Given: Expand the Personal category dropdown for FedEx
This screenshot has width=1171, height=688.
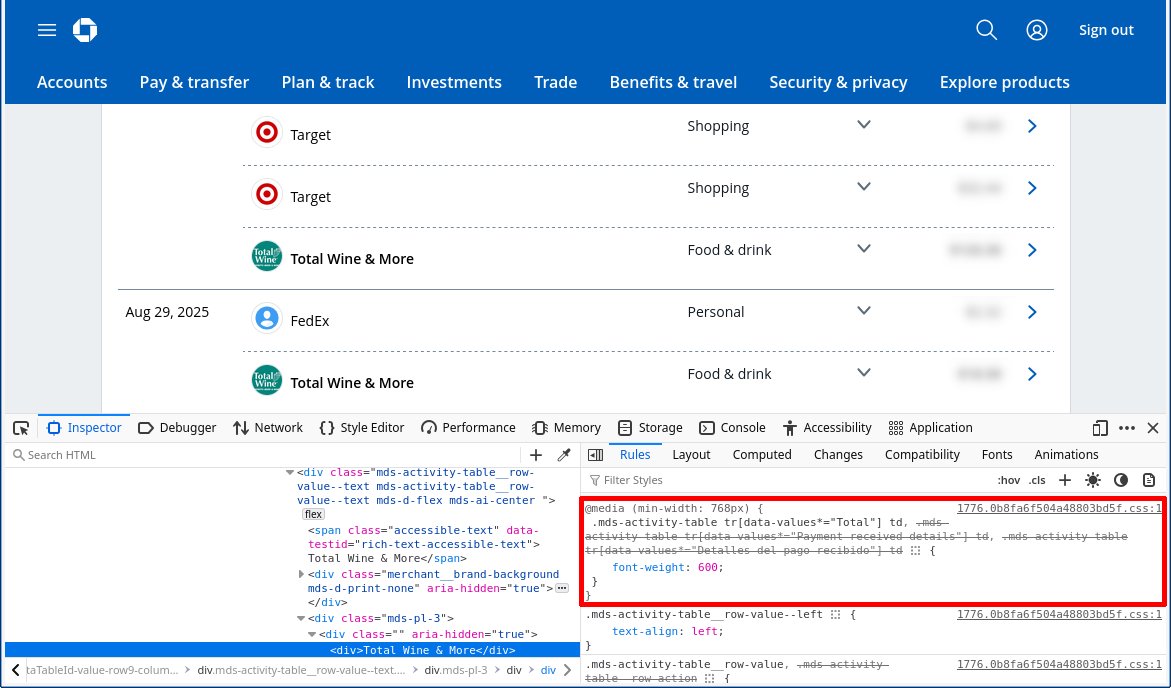Looking at the screenshot, I should pyautogui.click(x=864, y=311).
